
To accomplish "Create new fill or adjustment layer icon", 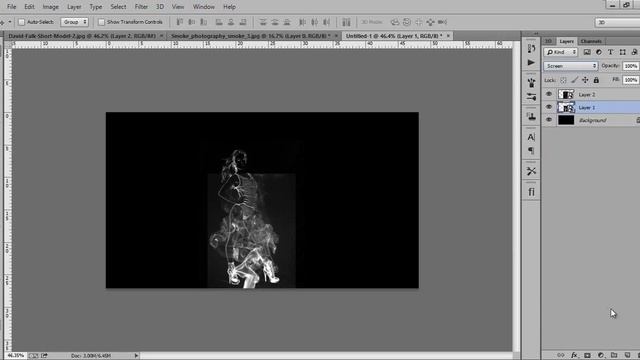I will click(x=600, y=356).
